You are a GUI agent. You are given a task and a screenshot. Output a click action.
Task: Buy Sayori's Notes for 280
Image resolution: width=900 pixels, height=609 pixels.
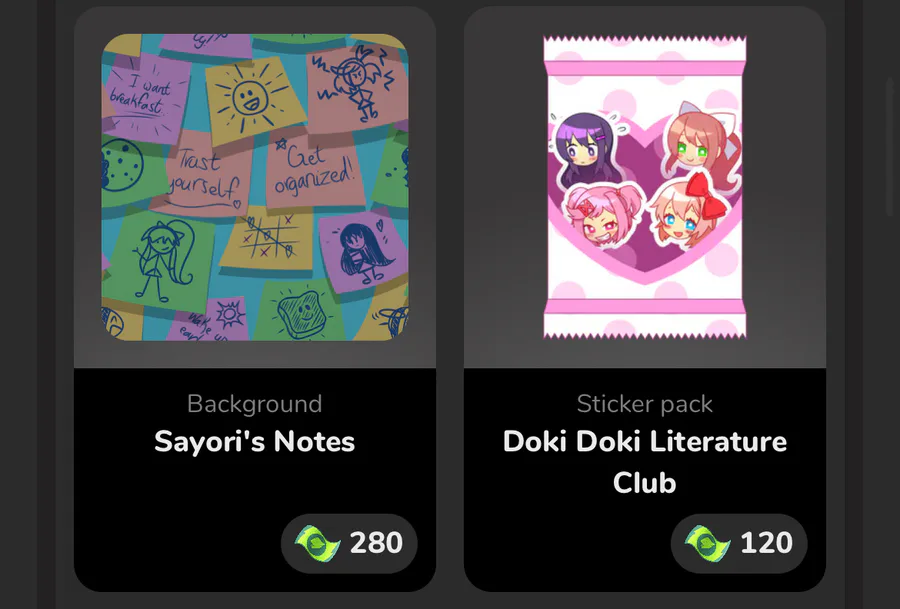pos(349,543)
